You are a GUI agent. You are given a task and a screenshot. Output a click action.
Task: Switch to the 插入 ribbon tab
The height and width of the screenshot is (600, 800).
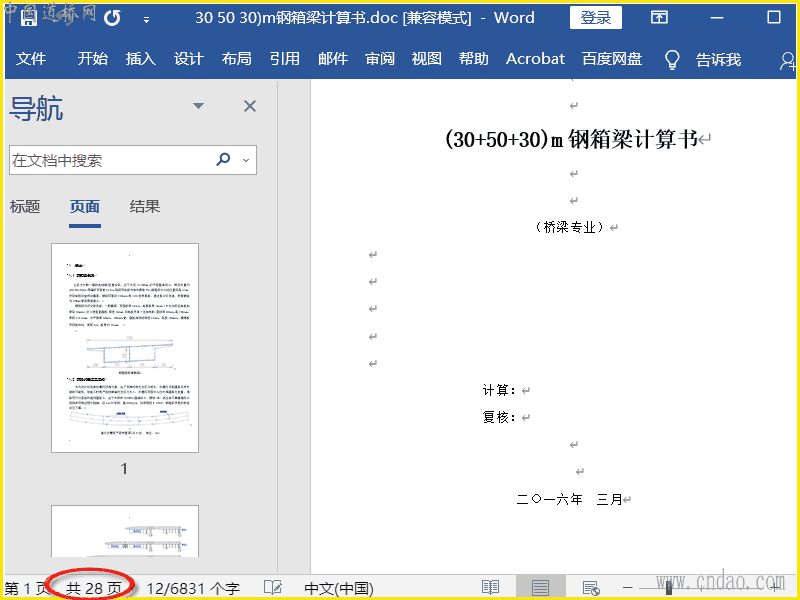140,59
